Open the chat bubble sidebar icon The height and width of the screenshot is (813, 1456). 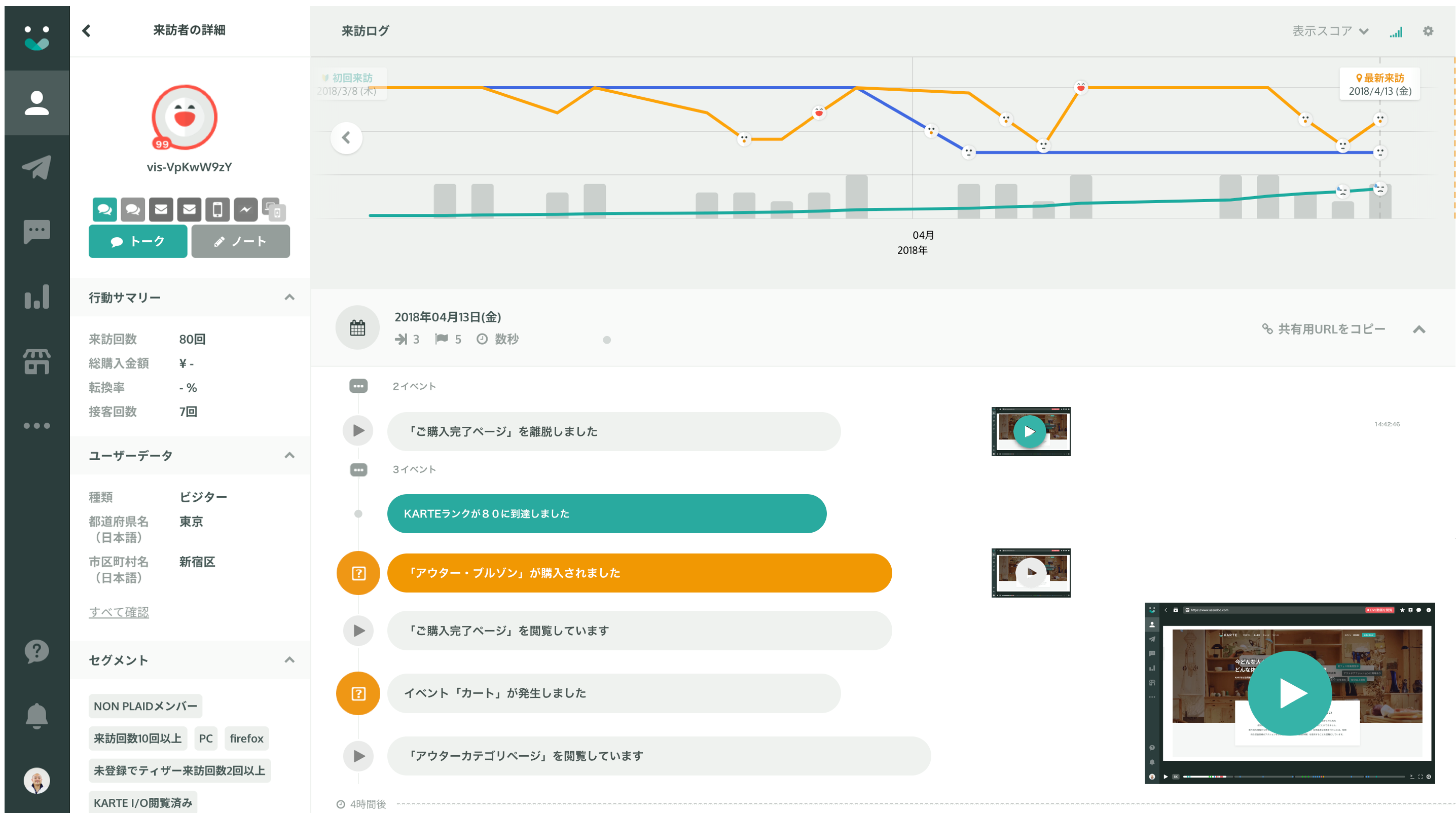tap(37, 231)
